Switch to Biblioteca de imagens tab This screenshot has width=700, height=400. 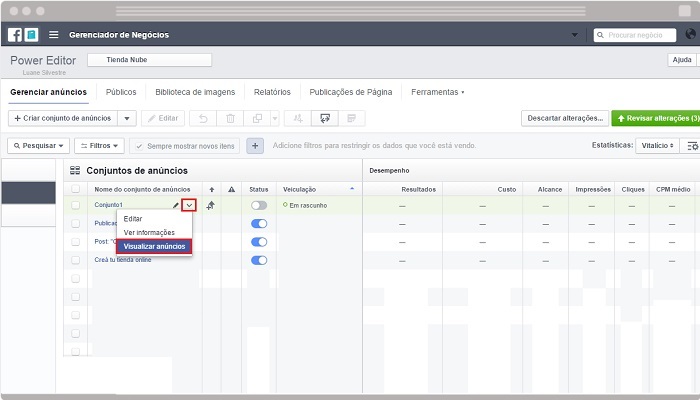pos(195,92)
